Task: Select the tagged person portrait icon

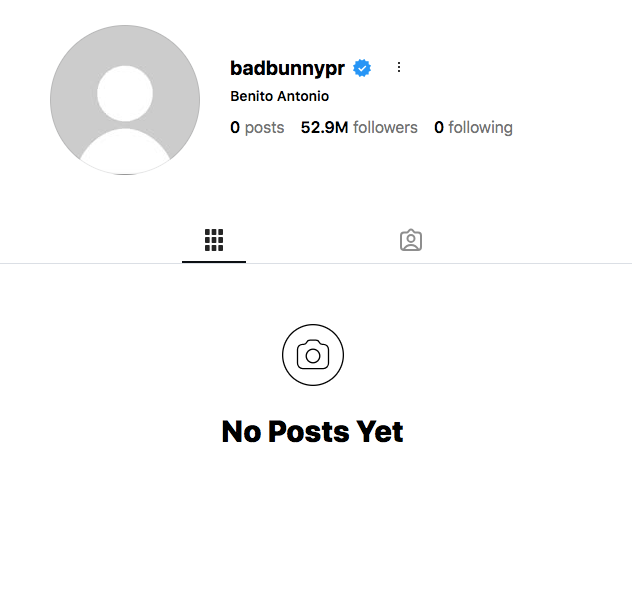Action: (x=411, y=240)
